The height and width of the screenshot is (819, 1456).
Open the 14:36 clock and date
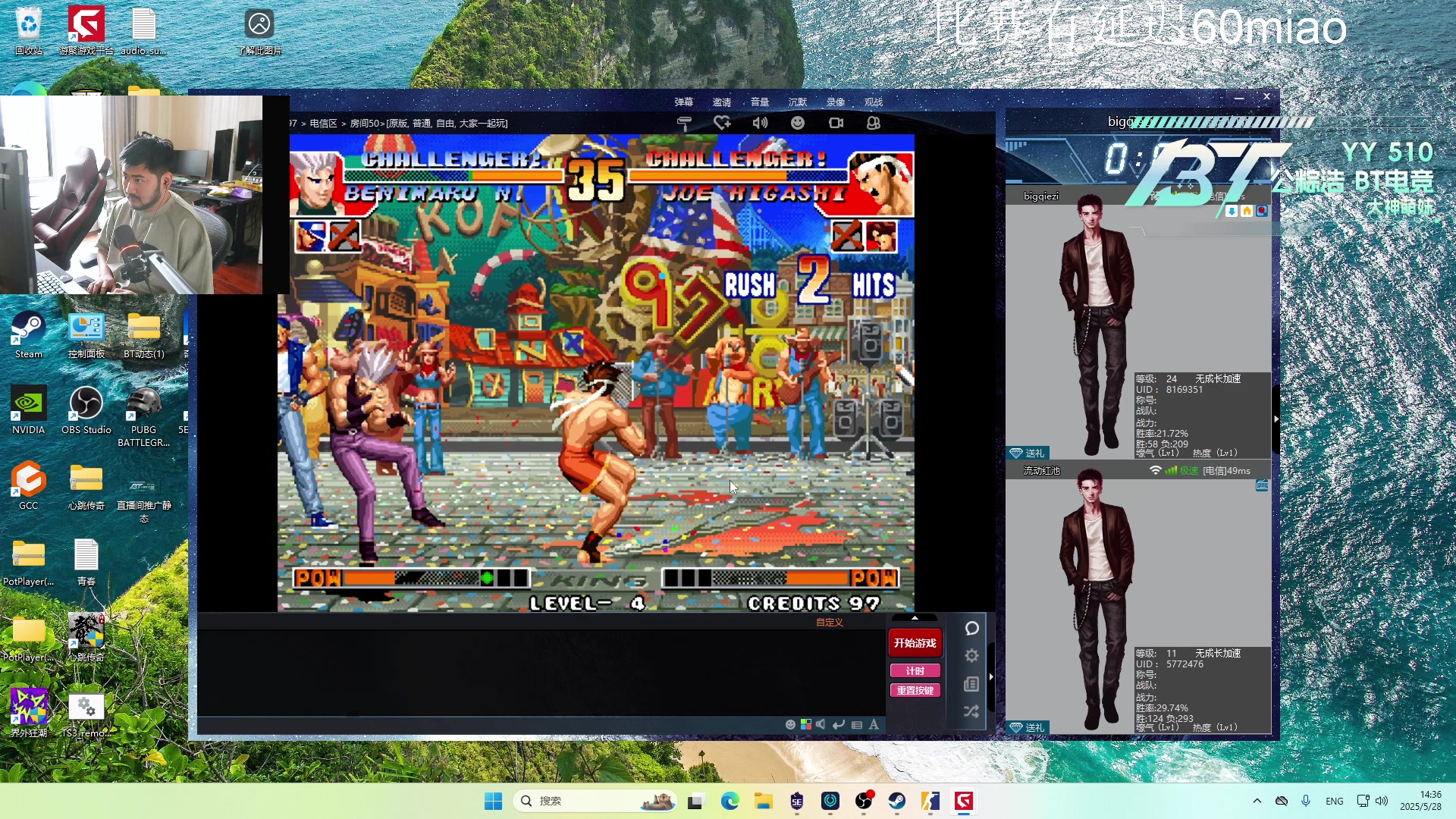[1420, 801]
